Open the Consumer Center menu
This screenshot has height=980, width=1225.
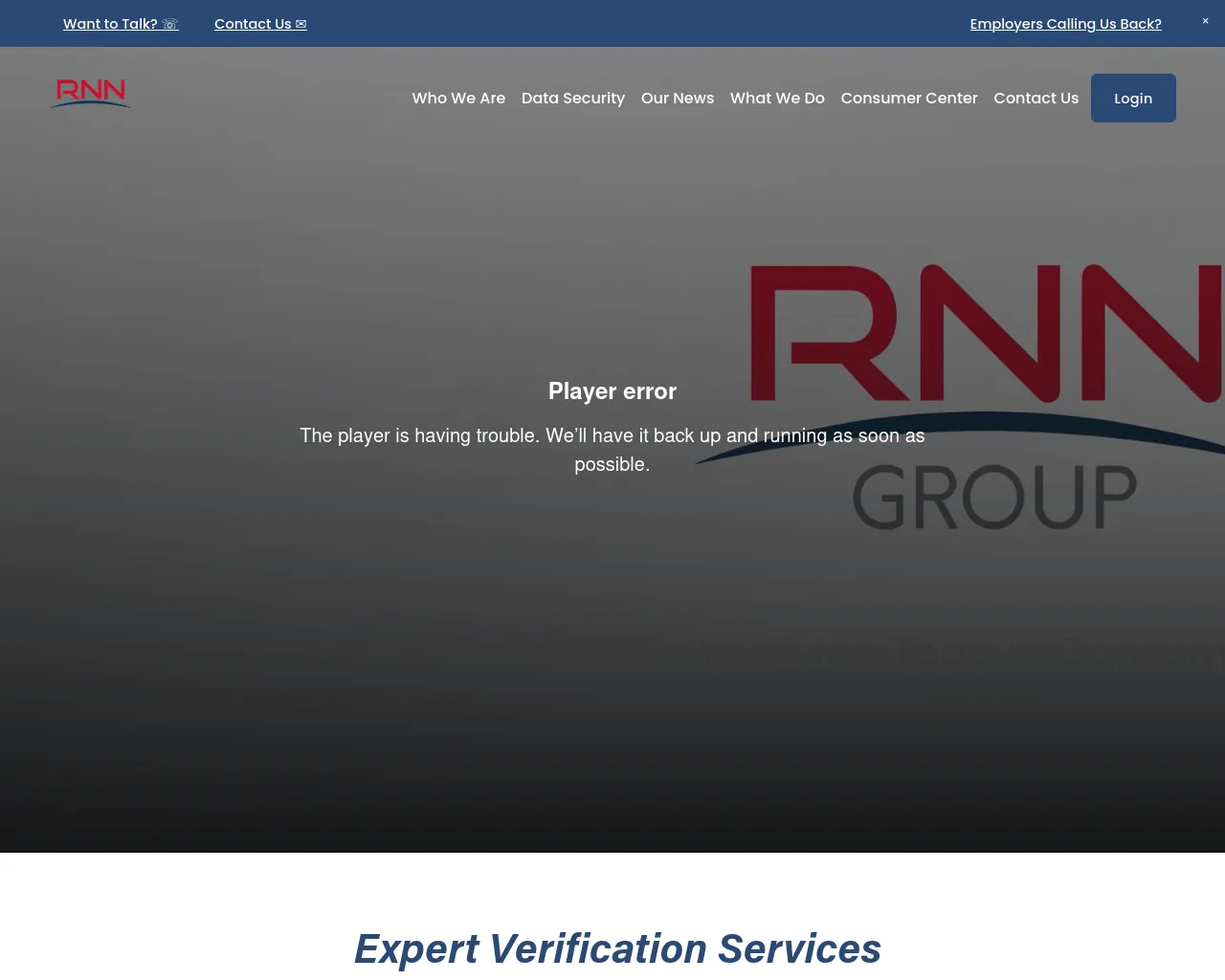909,98
